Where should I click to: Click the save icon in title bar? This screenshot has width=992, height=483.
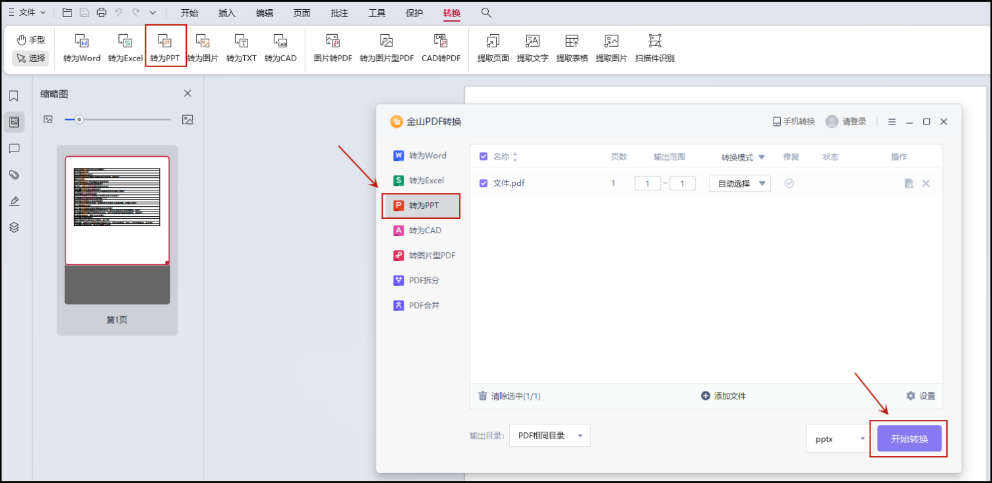click(x=84, y=12)
